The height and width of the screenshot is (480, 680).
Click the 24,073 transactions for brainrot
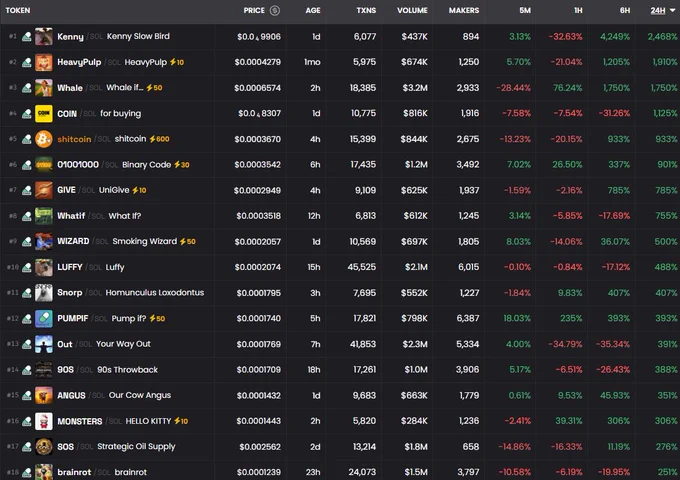click(x=362, y=472)
